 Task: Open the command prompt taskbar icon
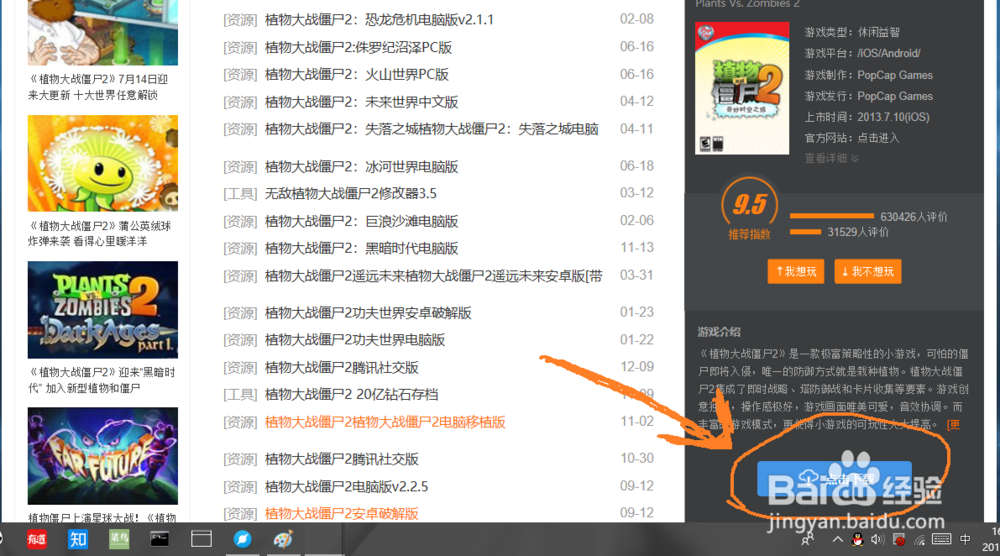click(x=159, y=539)
